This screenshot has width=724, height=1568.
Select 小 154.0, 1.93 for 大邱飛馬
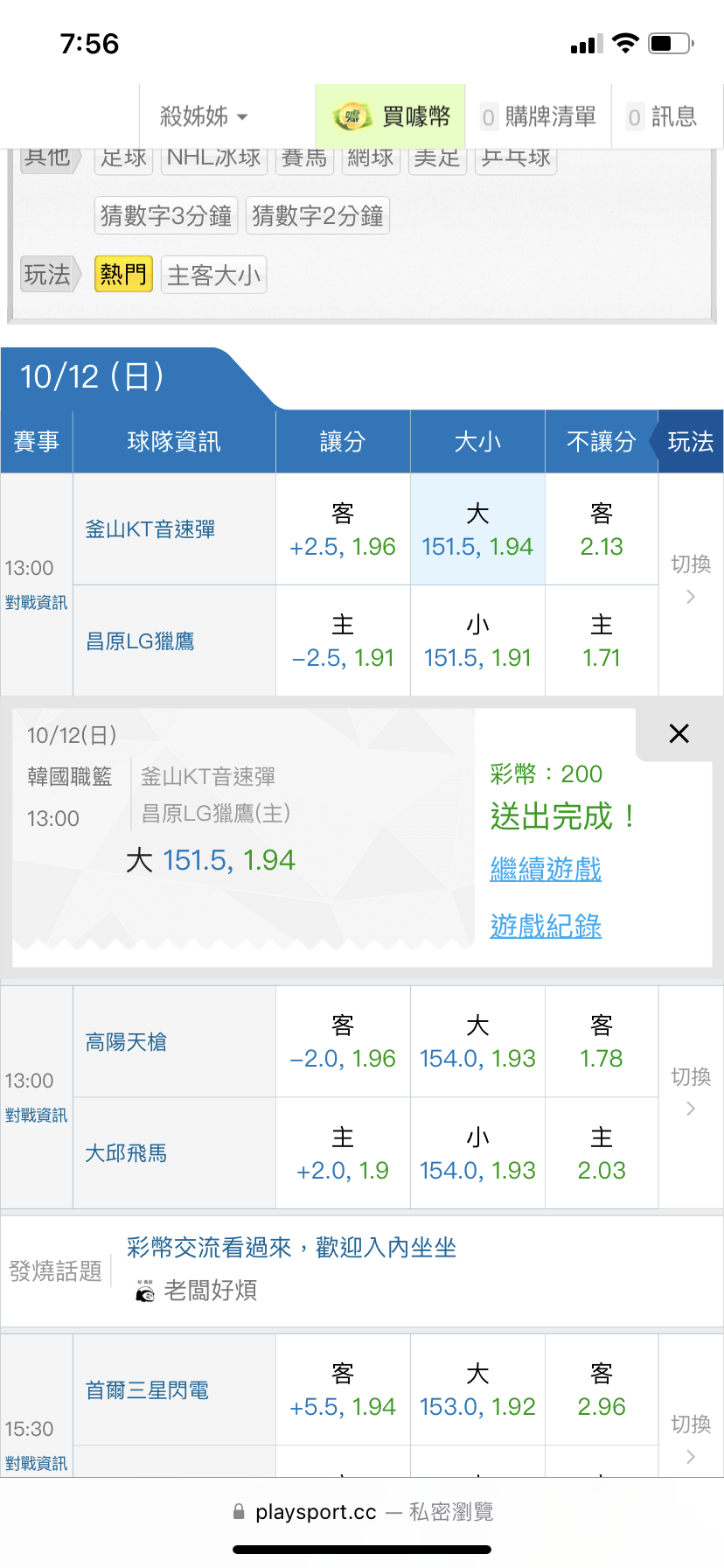point(477,1154)
